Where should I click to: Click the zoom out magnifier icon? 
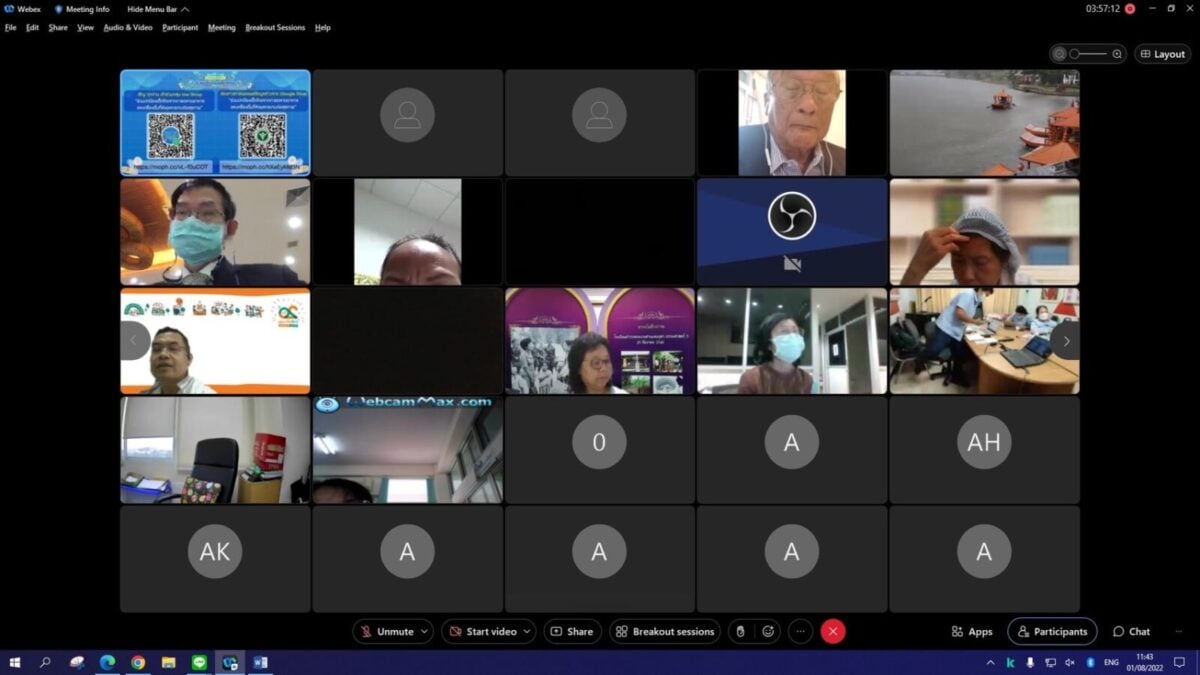pyautogui.click(x=1059, y=54)
